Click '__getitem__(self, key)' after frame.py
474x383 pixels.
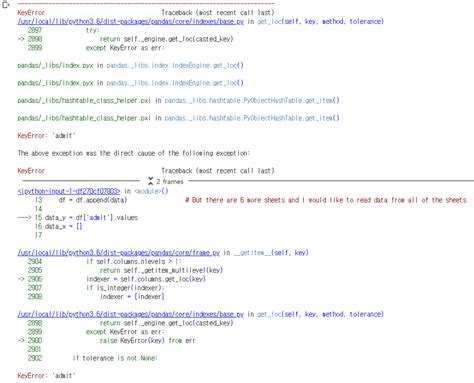pyautogui.click(x=271, y=253)
